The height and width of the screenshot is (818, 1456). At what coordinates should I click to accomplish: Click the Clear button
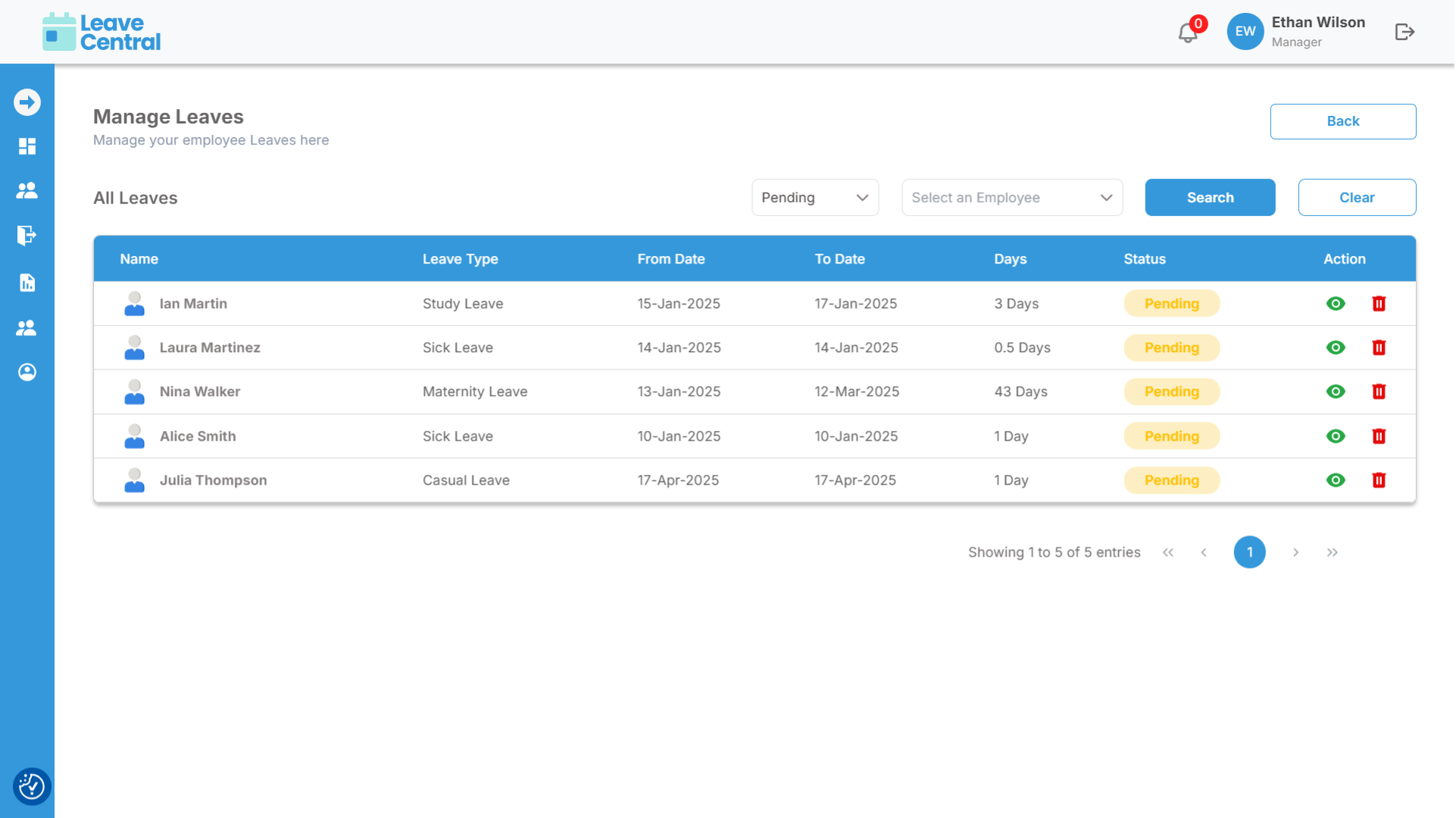1357,198
